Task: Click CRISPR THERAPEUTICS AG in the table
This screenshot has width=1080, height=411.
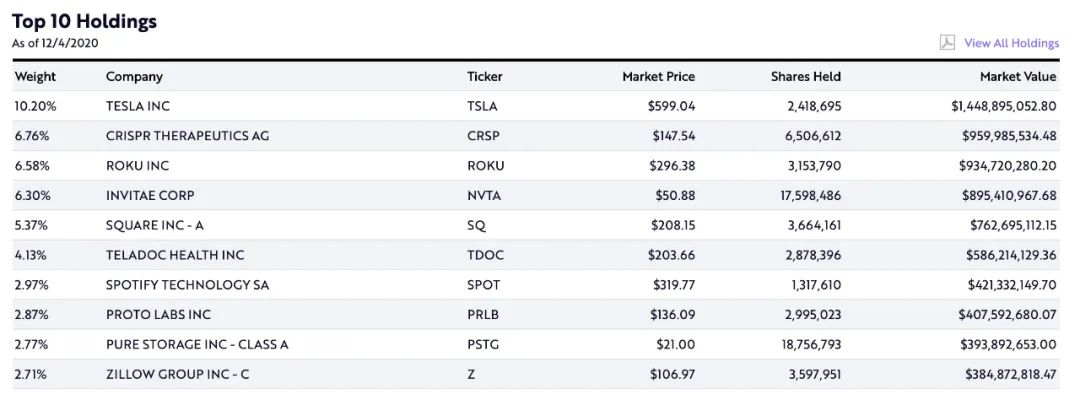Action: click(x=187, y=136)
